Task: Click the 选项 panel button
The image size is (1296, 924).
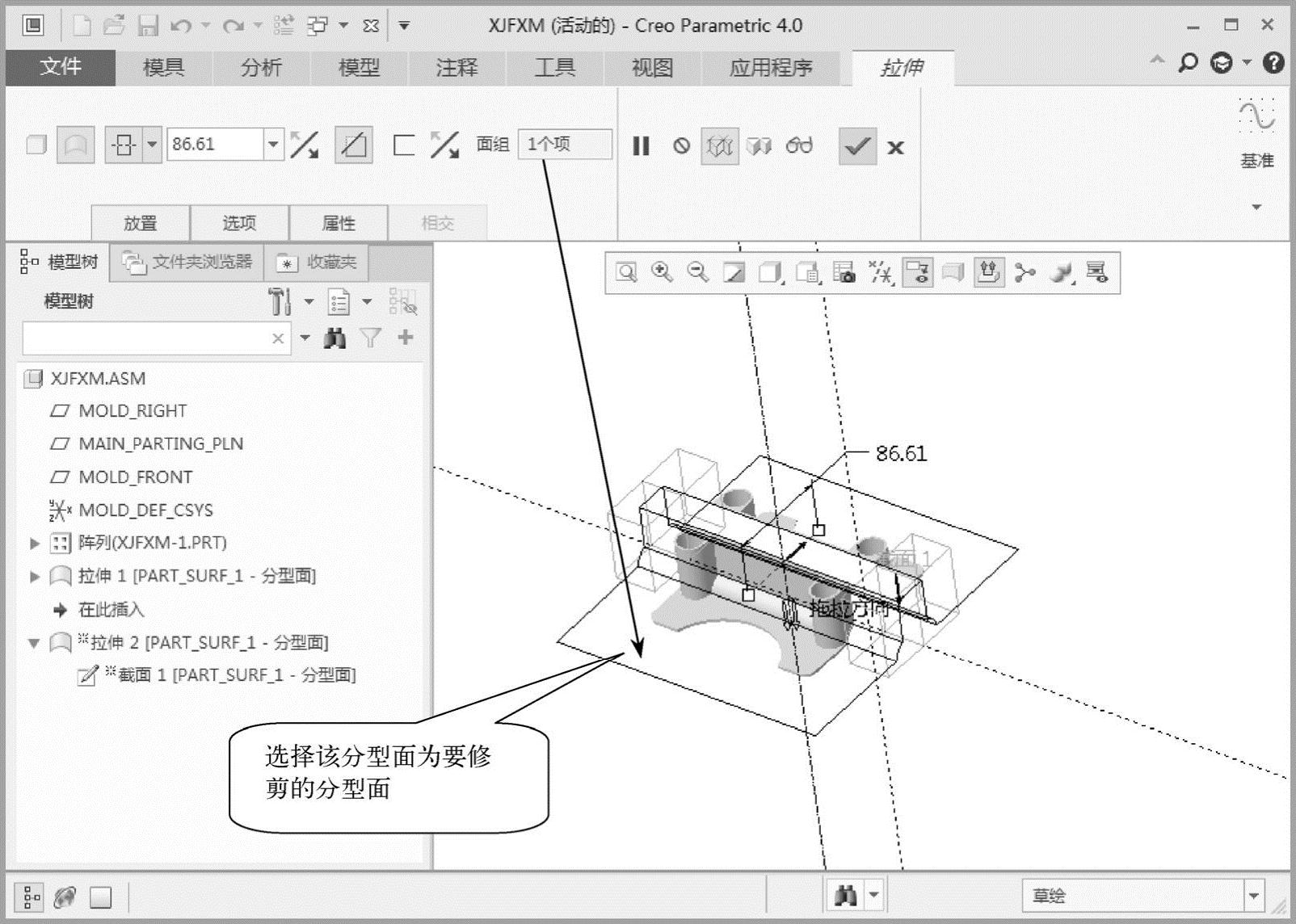Action: (239, 223)
